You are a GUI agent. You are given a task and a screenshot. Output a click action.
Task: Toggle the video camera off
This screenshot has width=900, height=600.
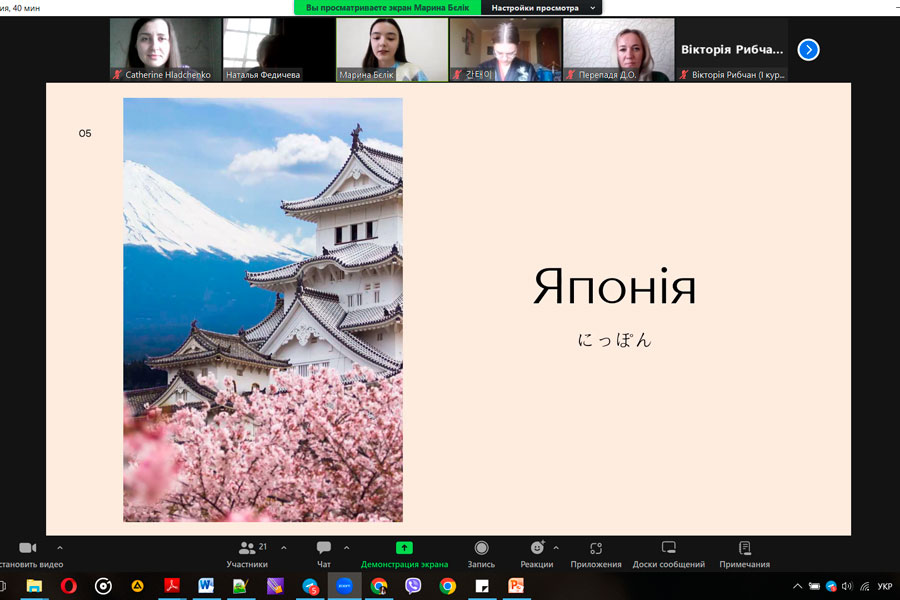click(28, 548)
